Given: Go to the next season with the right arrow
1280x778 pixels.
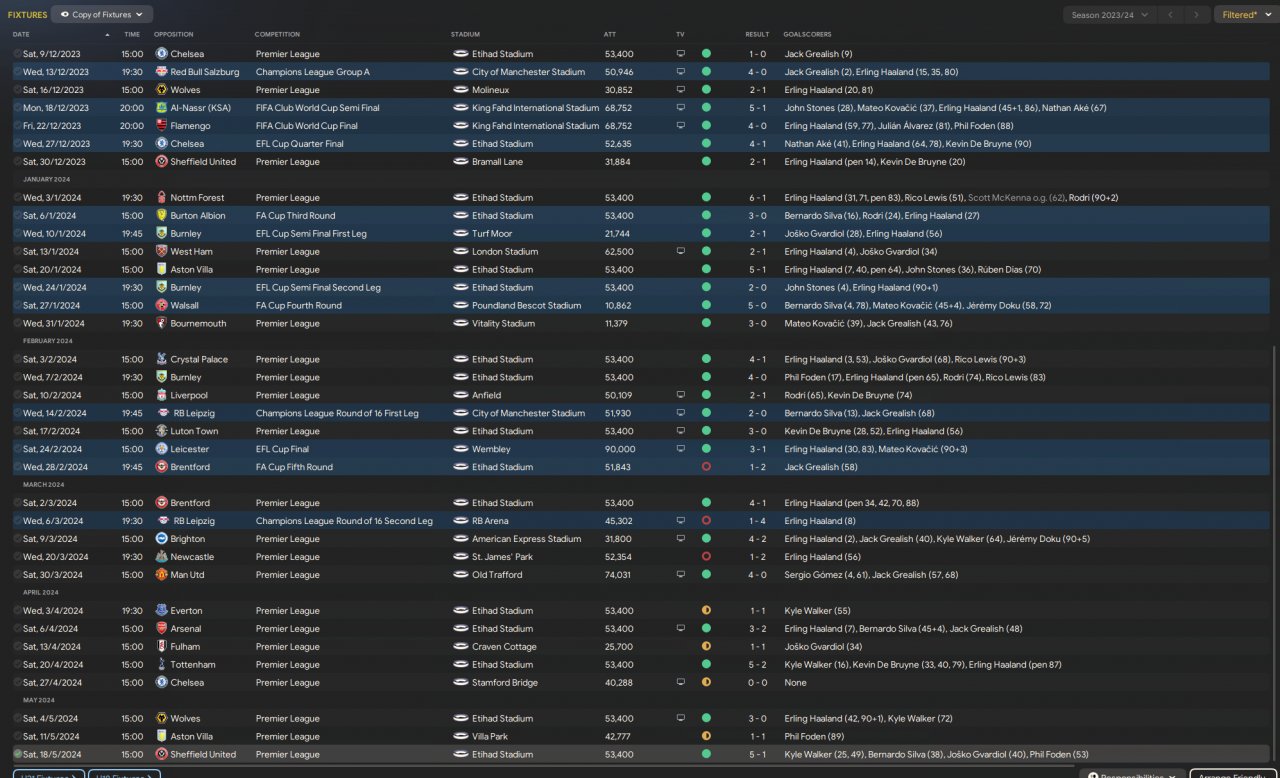Looking at the screenshot, I should pyautogui.click(x=1196, y=15).
